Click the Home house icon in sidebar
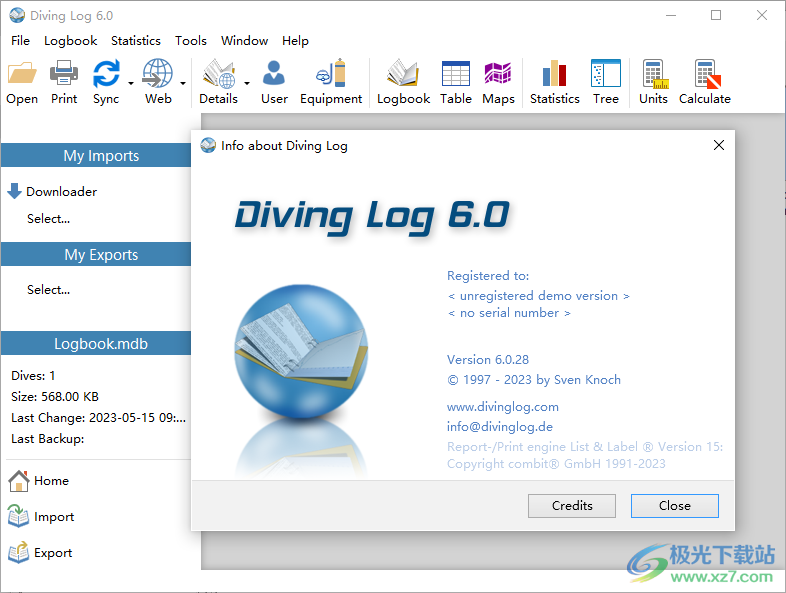 click(19, 481)
